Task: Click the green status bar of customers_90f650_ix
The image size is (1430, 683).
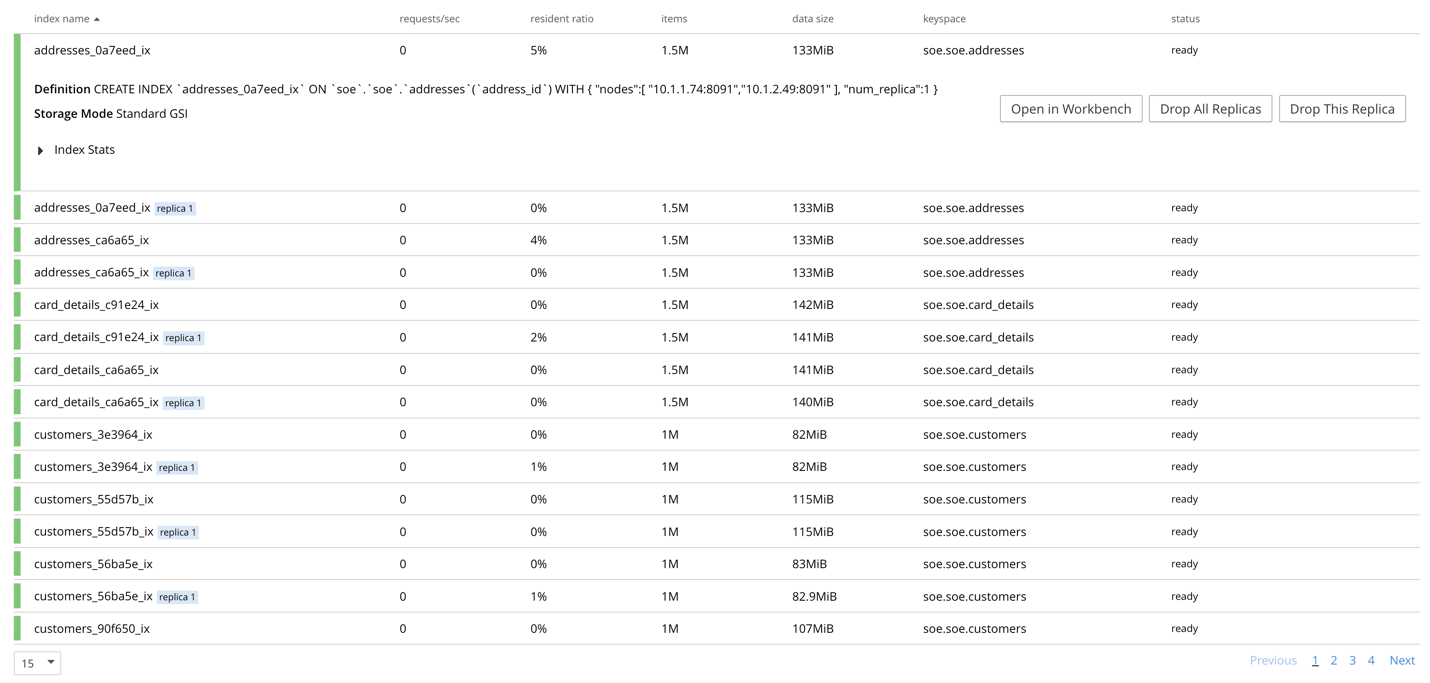Action: 18,628
